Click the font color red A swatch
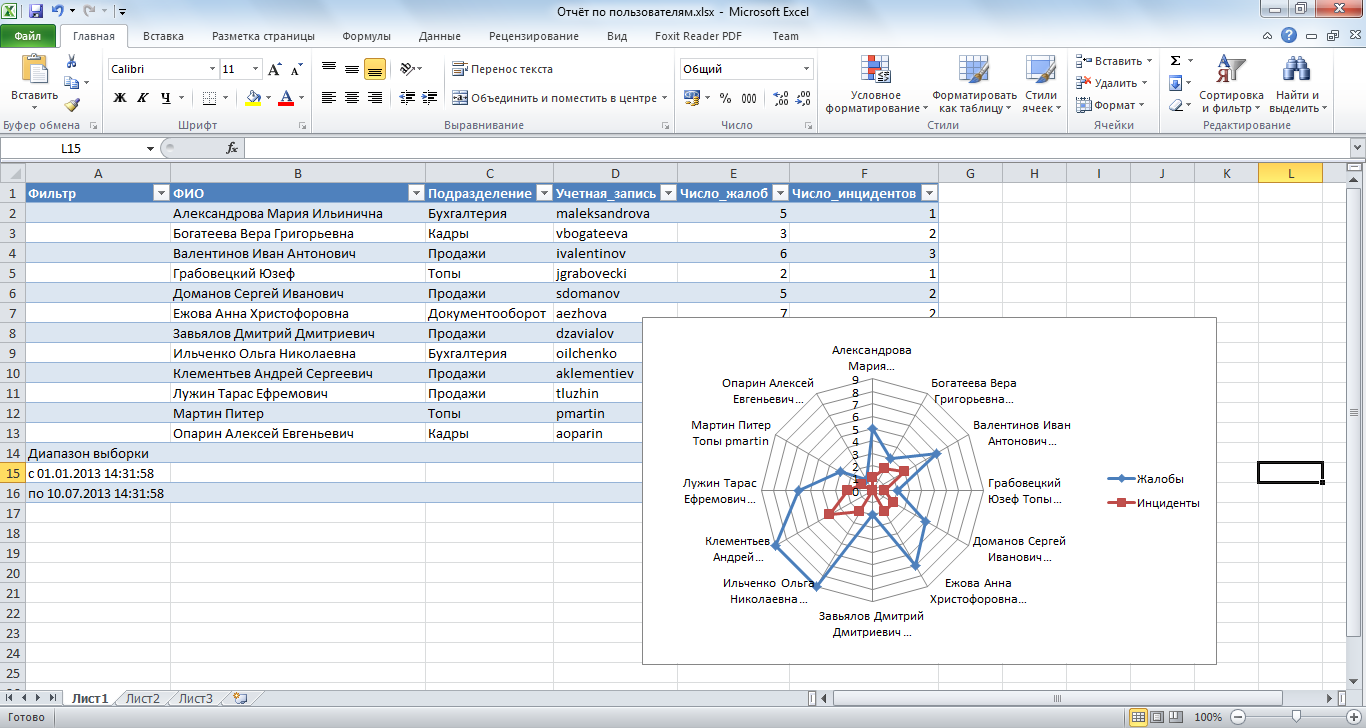Viewport: 1366px width, 728px height. [x=287, y=98]
